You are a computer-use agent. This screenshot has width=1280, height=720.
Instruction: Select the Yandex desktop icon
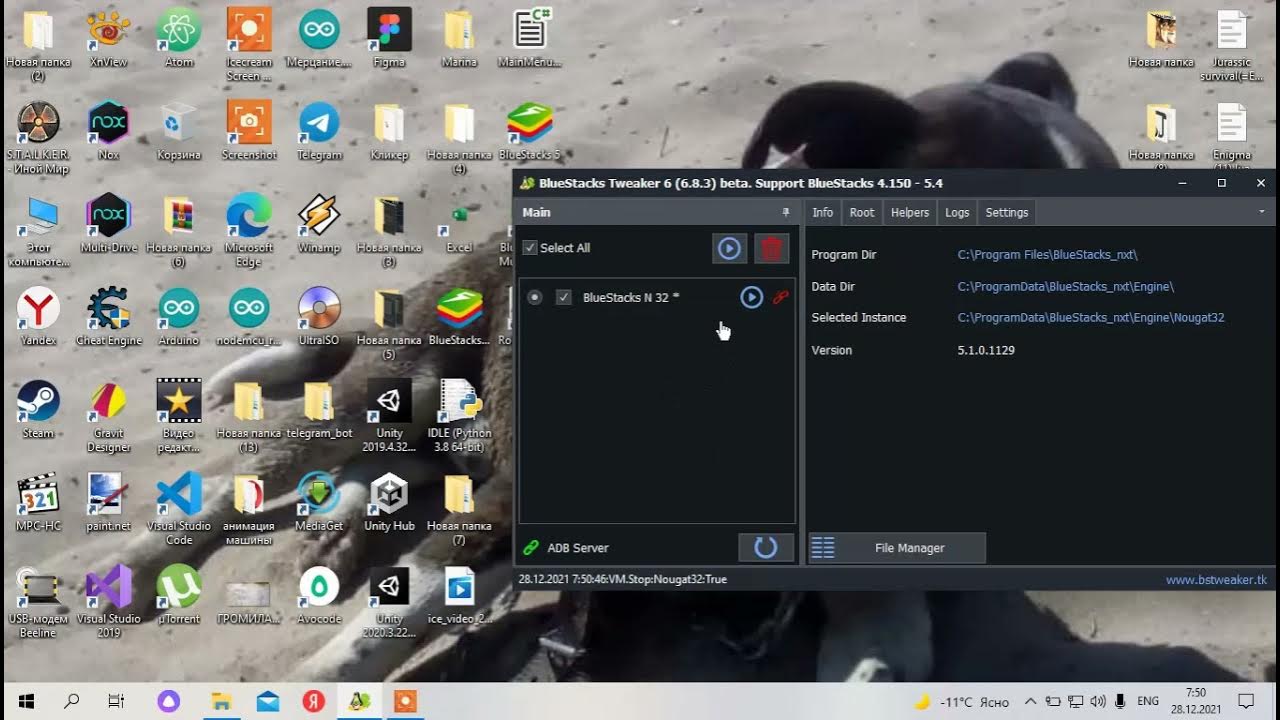click(38, 317)
